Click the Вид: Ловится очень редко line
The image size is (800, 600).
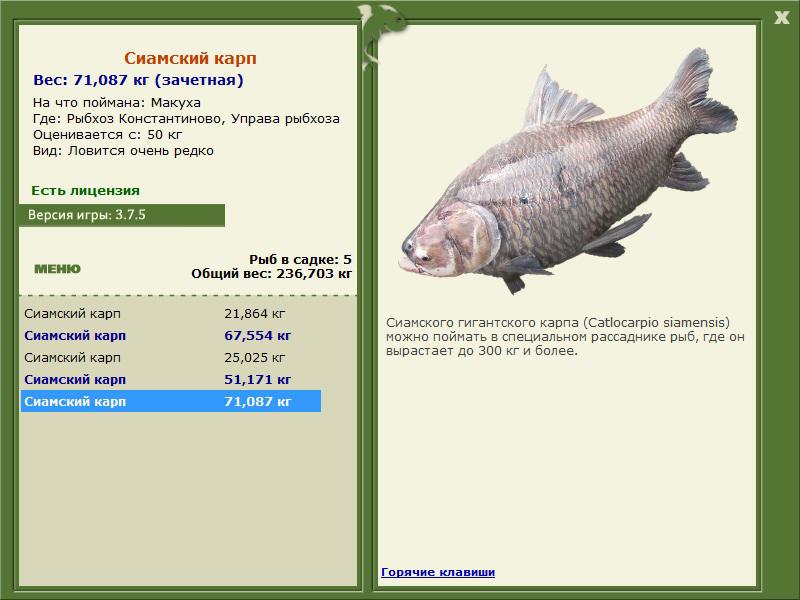pos(123,151)
